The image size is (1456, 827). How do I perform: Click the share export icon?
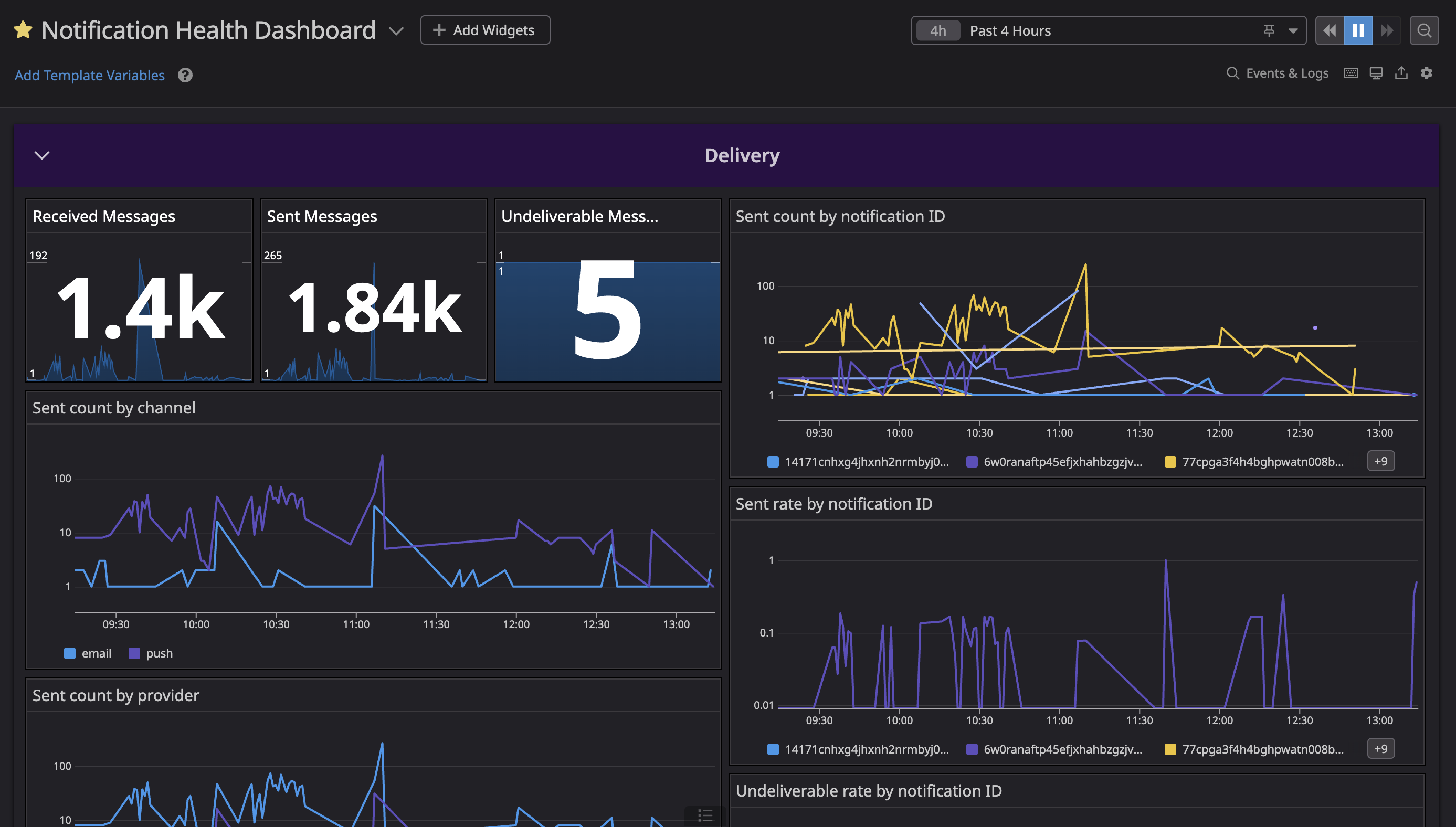tap(1401, 73)
